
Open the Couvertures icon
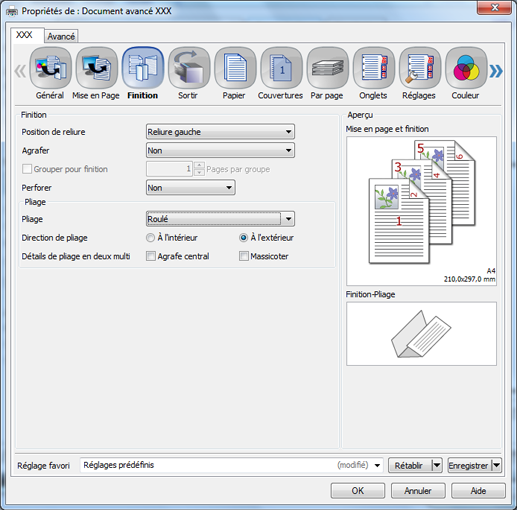(x=281, y=68)
